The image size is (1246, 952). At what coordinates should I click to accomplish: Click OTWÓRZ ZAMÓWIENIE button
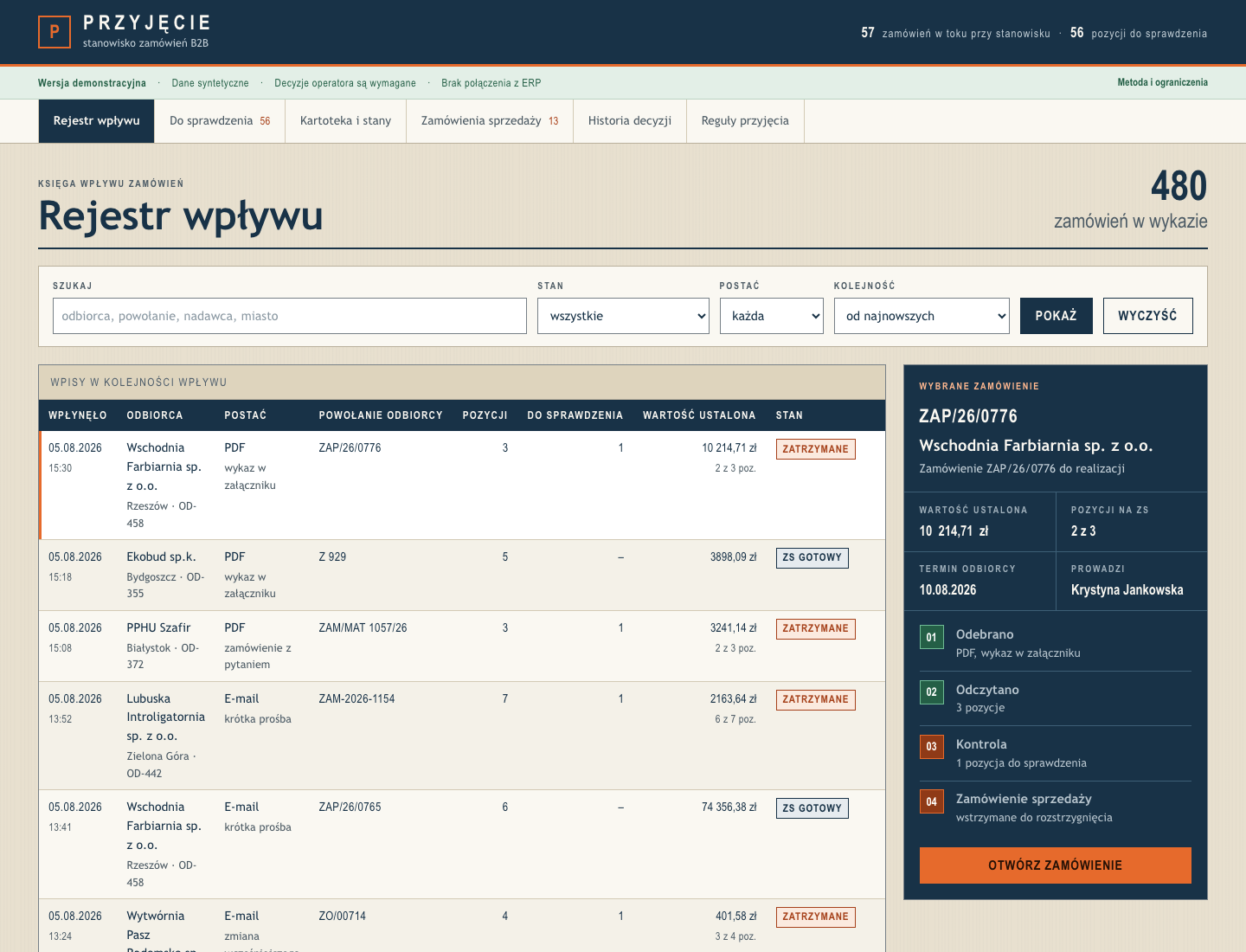1055,865
